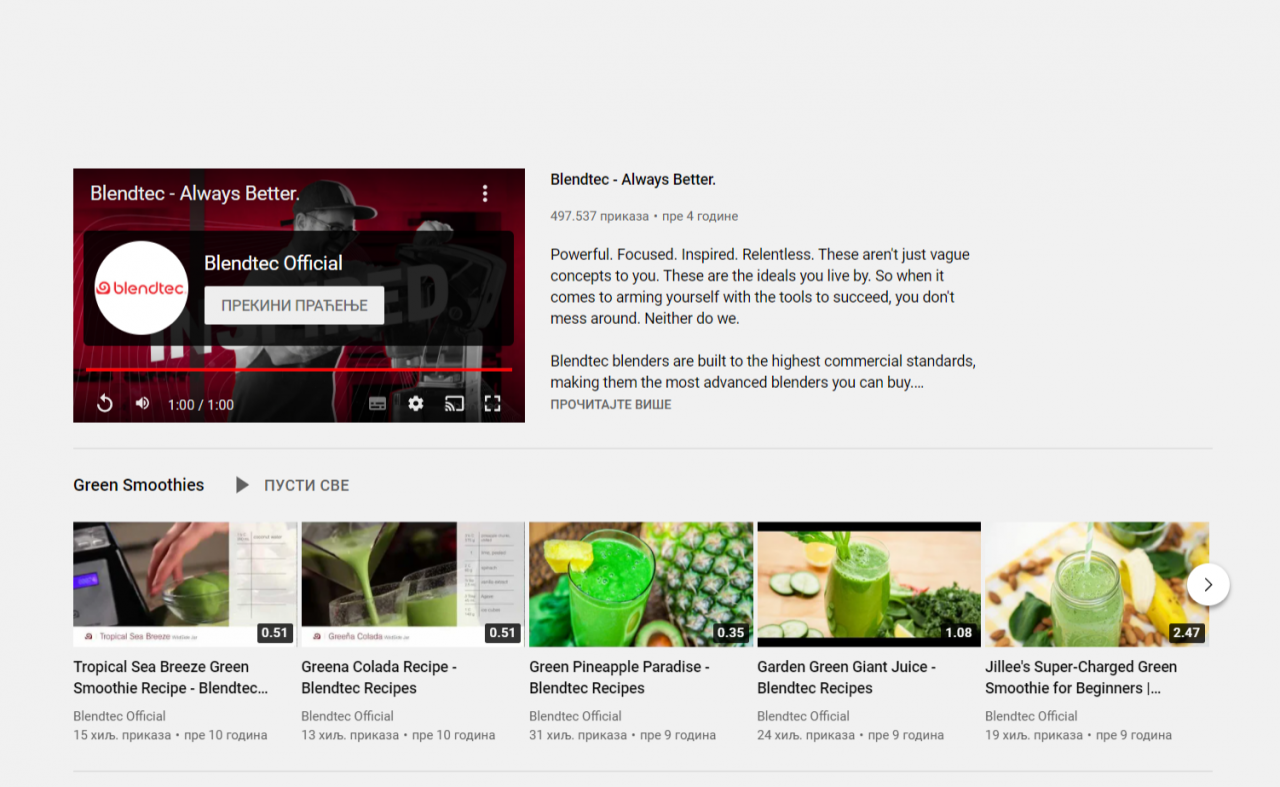Open Tropical Sea Breeze video thumbnail
1280x787 pixels.
(x=185, y=584)
